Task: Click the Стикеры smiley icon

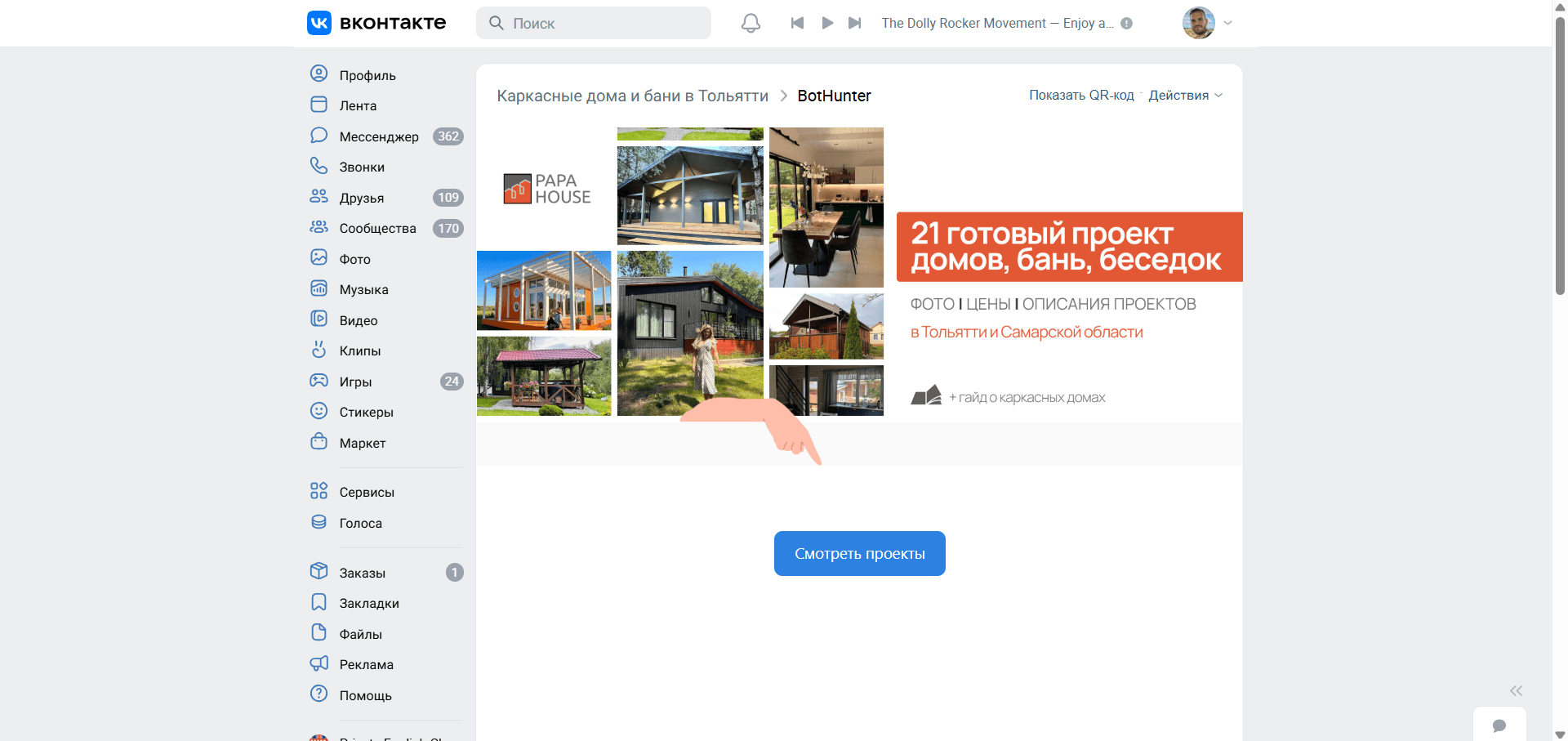Action: (318, 411)
